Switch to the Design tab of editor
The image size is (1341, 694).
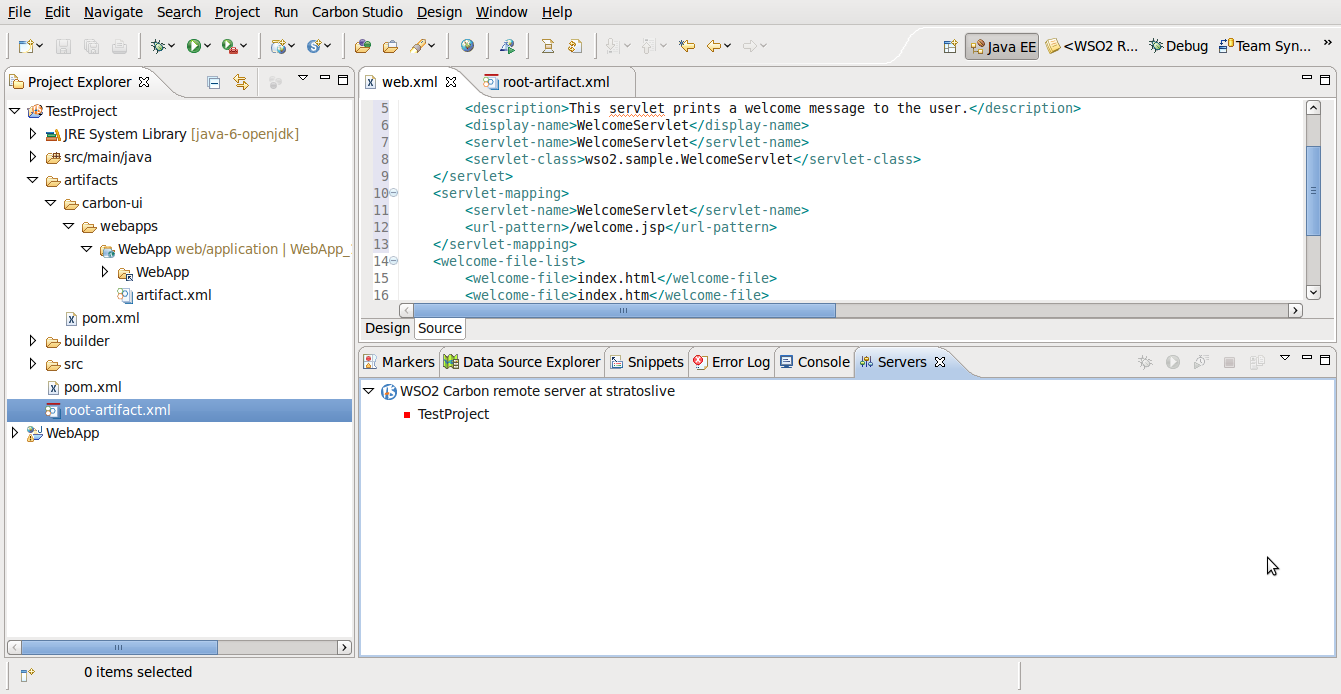click(x=387, y=328)
